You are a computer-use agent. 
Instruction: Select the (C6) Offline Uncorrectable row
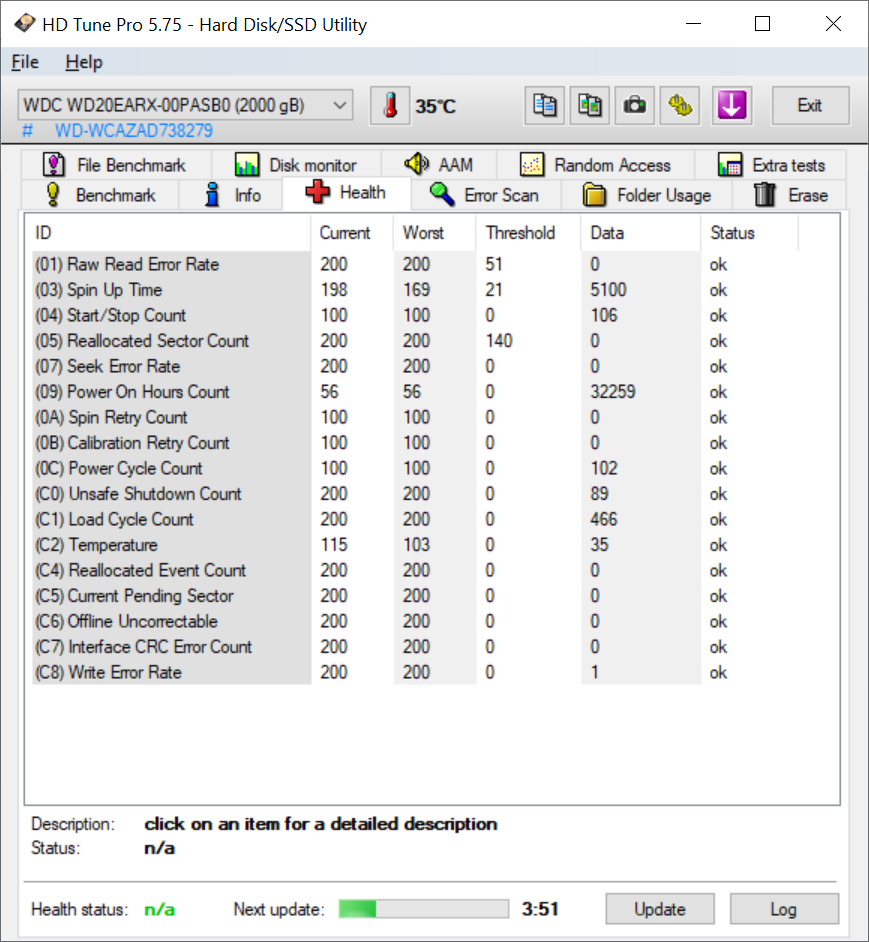click(415, 622)
